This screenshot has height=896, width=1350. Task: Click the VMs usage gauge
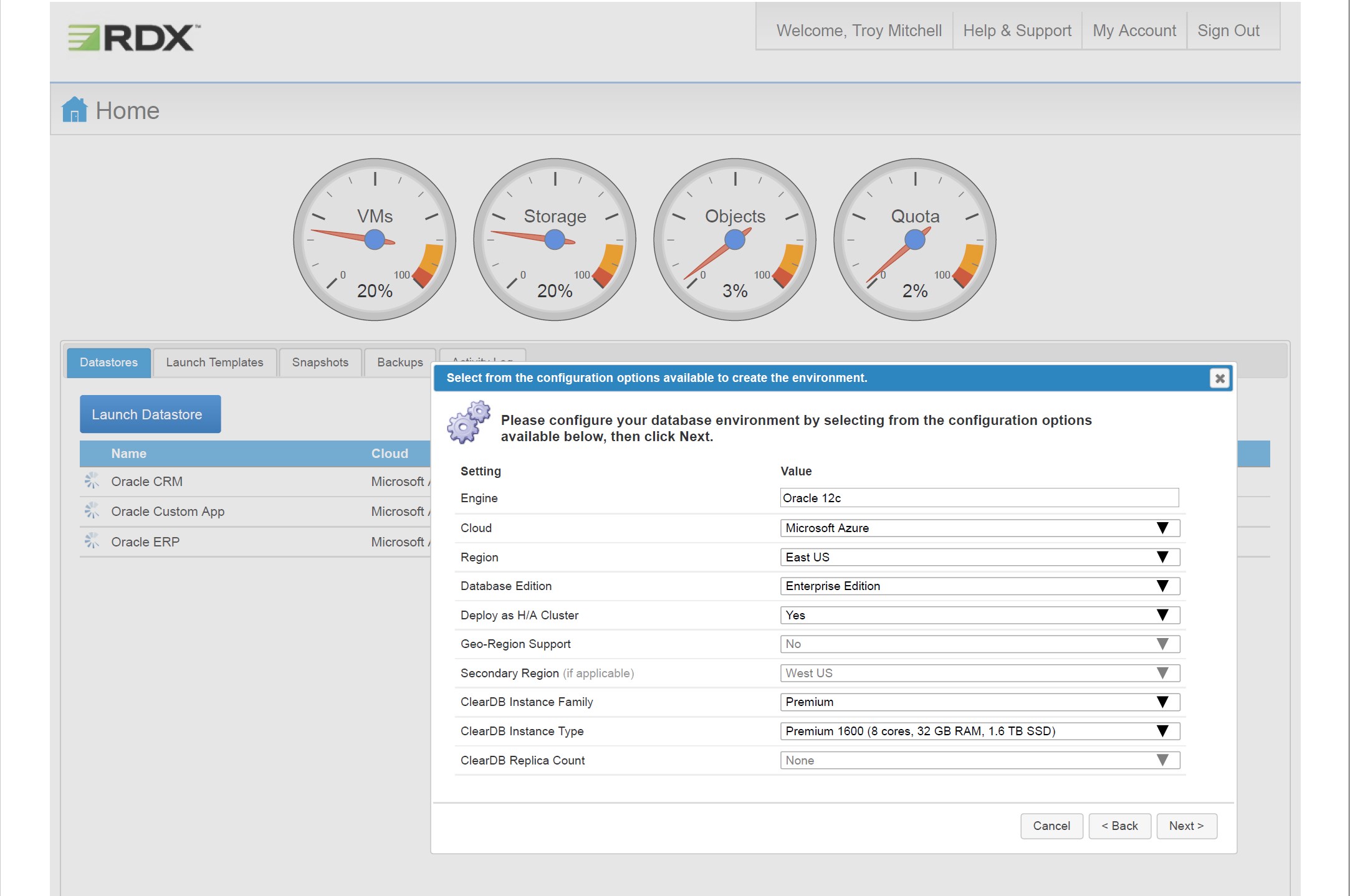pos(375,239)
